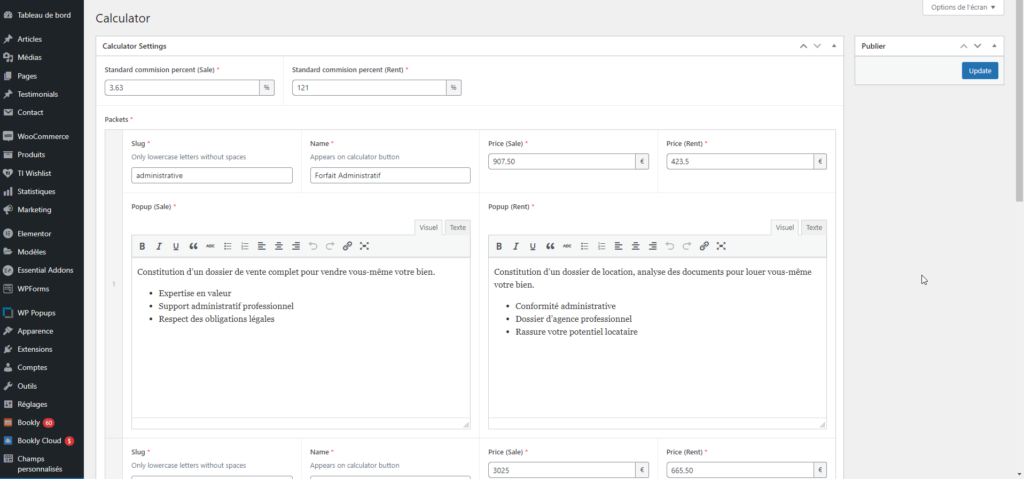The width and height of the screenshot is (1024, 479).
Task: Toggle Italic in Popup (Rent) editor
Action: click(x=516, y=246)
